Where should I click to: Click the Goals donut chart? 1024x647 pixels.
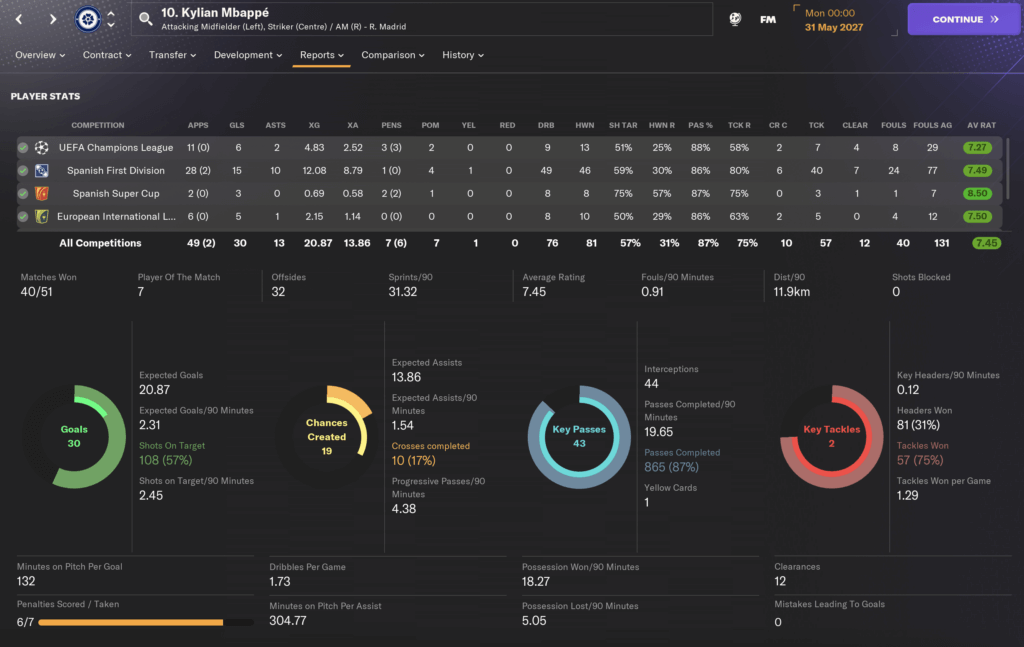[74, 436]
